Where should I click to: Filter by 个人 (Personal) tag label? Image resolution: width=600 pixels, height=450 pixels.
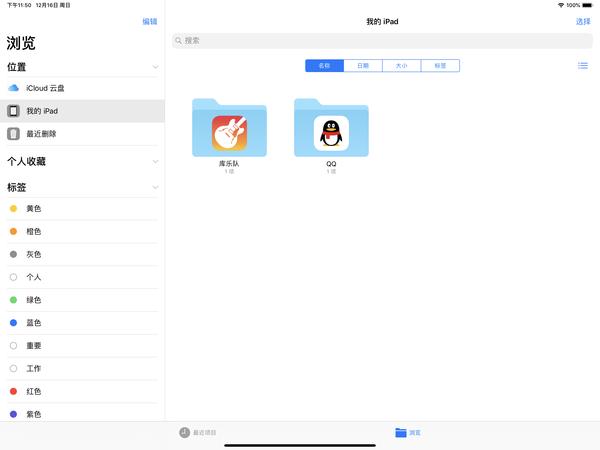[34, 277]
